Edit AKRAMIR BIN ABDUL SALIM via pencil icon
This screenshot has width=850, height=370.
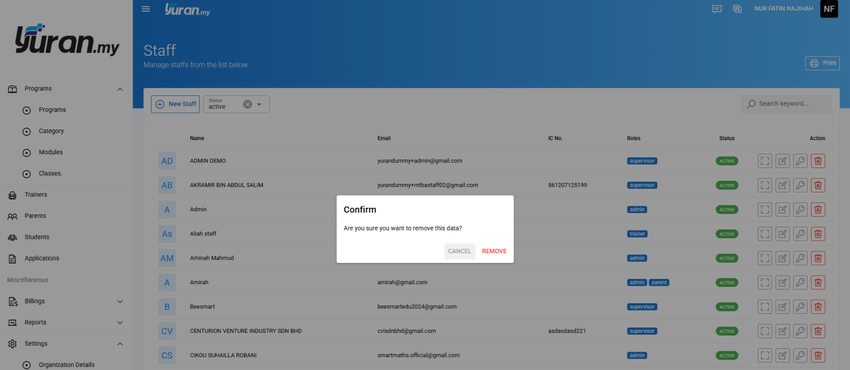tap(782, 185)
